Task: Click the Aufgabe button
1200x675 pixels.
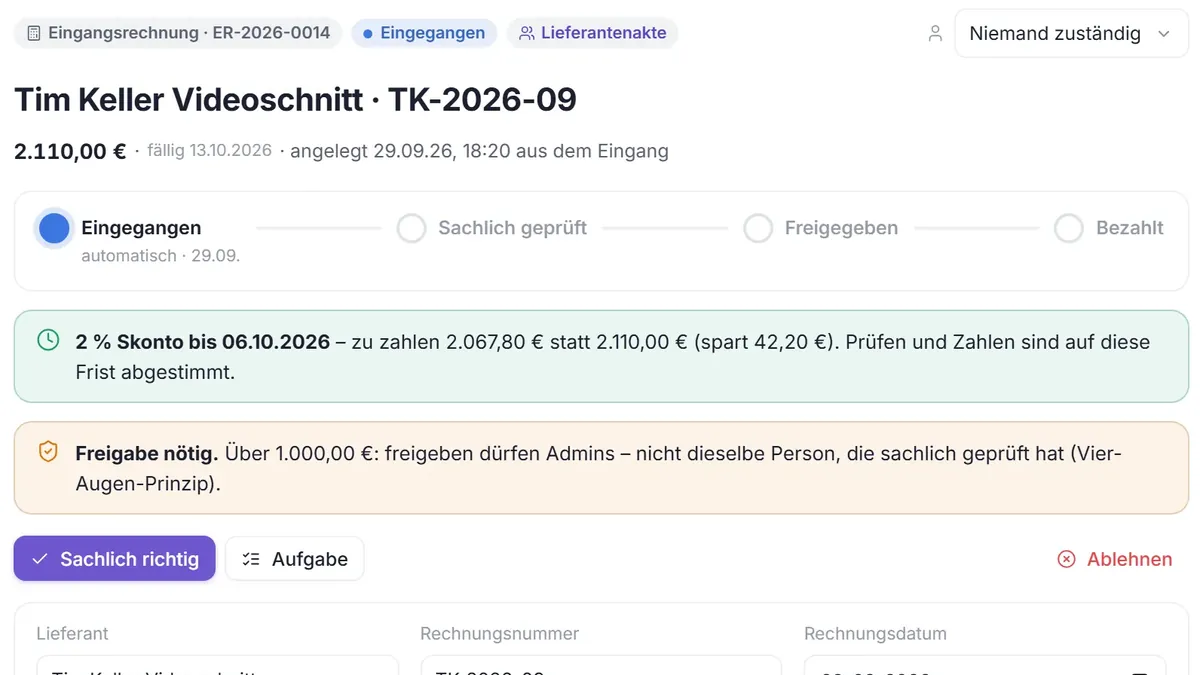Action: tap(295, 559)
